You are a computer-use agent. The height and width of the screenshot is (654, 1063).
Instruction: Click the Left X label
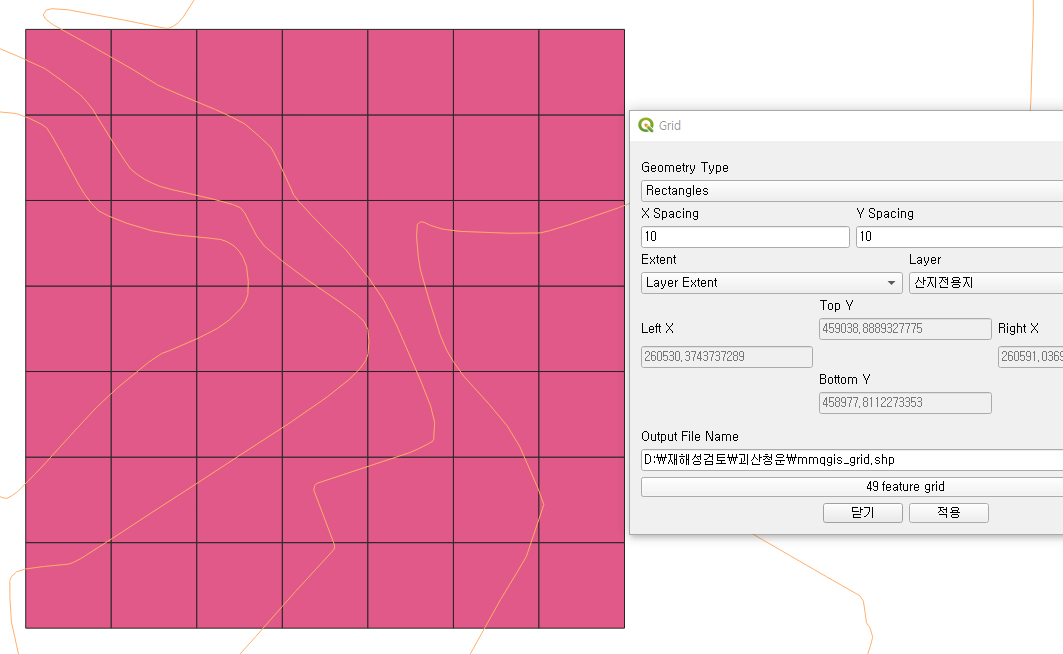click(657, 329)
